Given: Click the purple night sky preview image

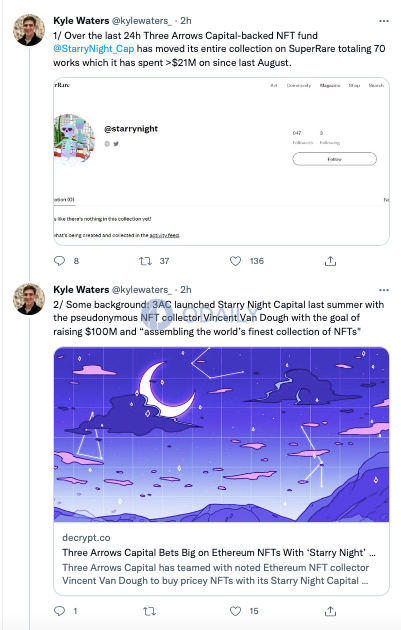Looking at the screenshot, I should pos(221,434).
